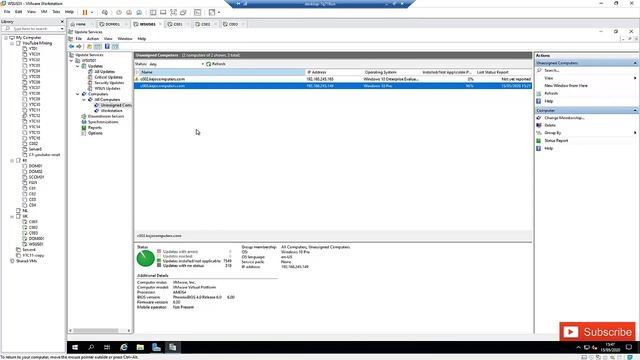Viewport: 640px width, 360px height.
Task: Click the Name column header
Action: (220, 72)
